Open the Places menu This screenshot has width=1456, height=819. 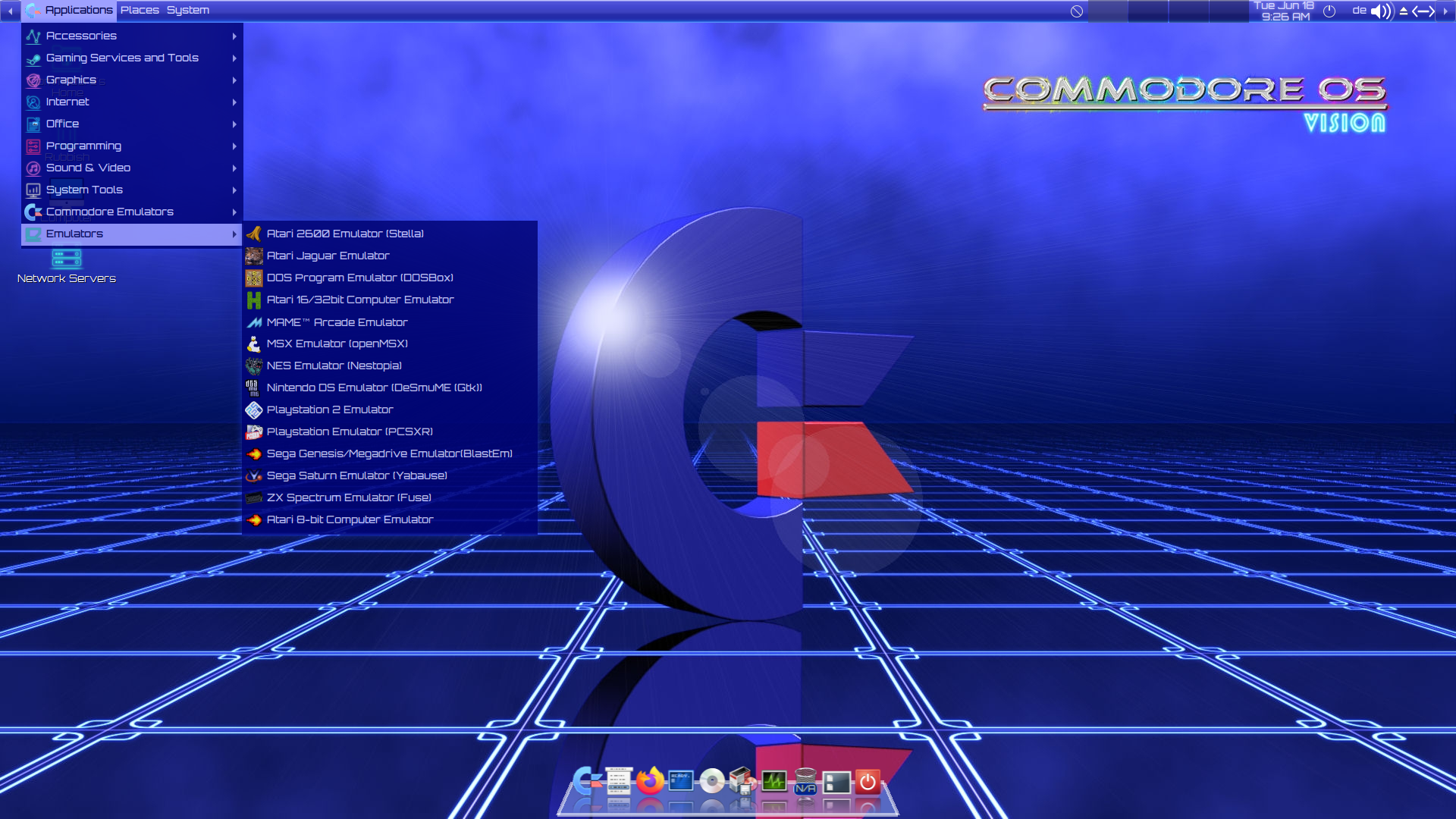coord(140,10)
